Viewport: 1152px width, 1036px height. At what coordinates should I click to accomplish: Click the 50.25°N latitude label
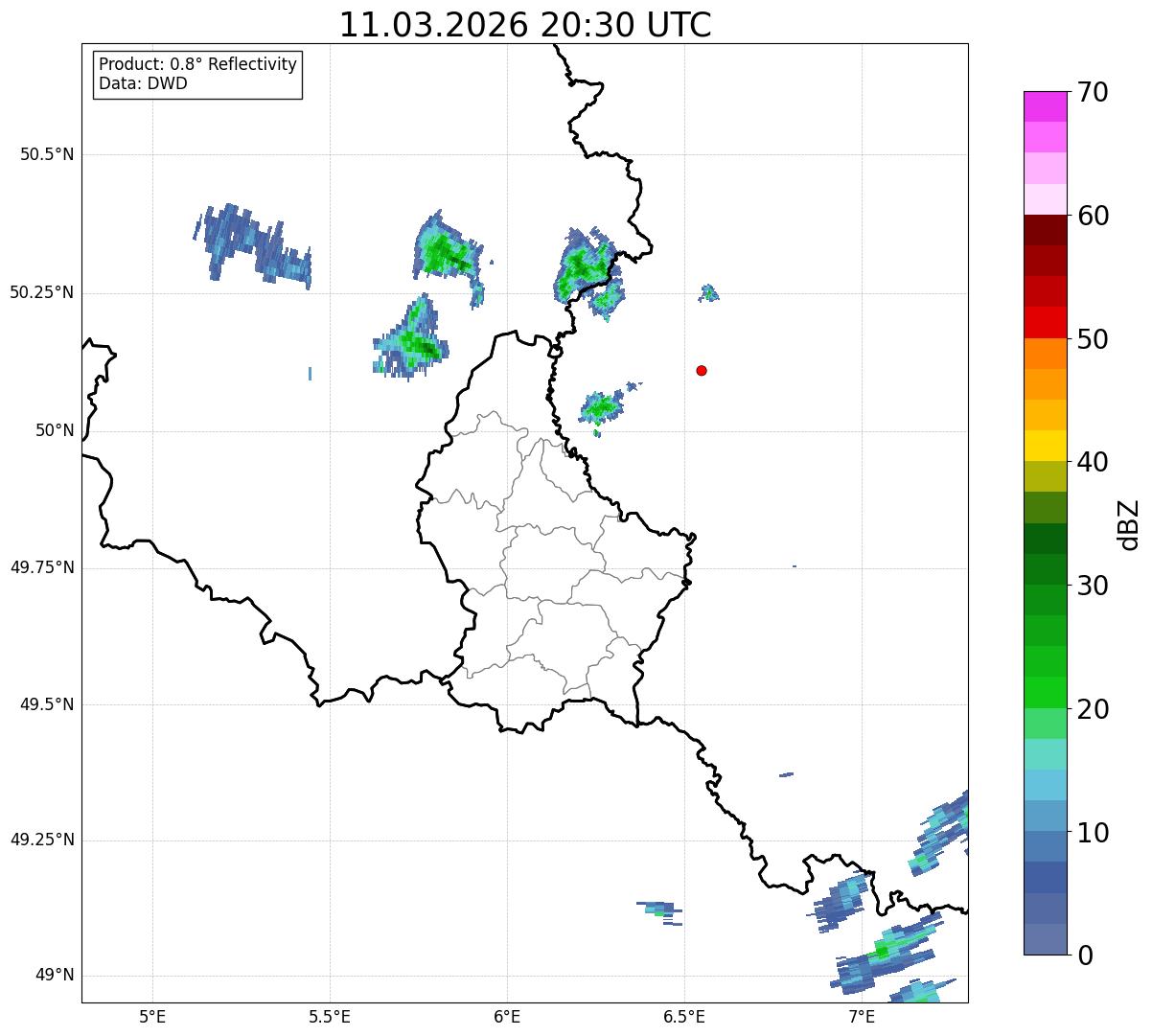(41, 292)
